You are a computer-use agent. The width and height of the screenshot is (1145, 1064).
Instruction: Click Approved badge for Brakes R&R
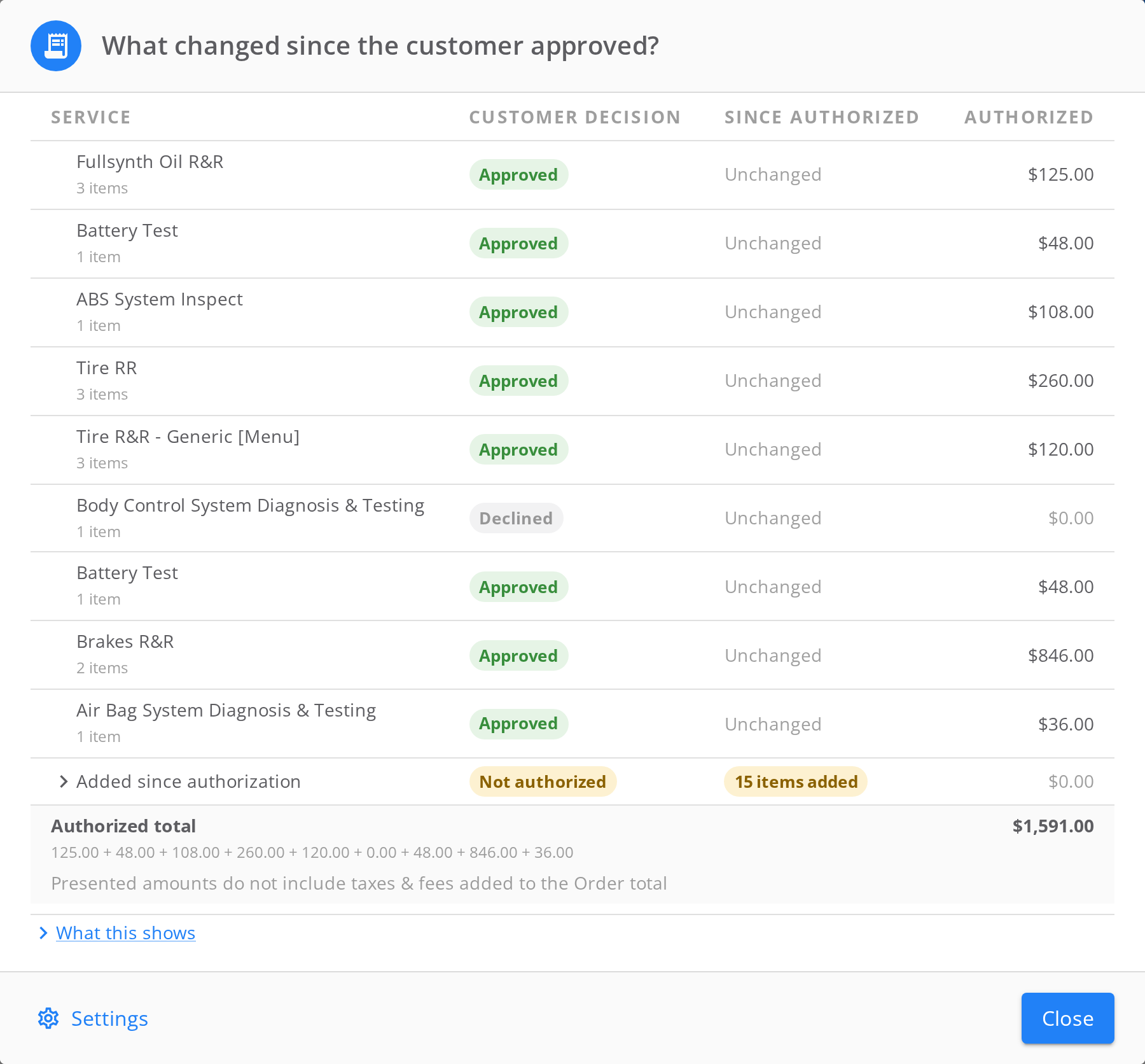pyautogui.click(x=518, y=655)
